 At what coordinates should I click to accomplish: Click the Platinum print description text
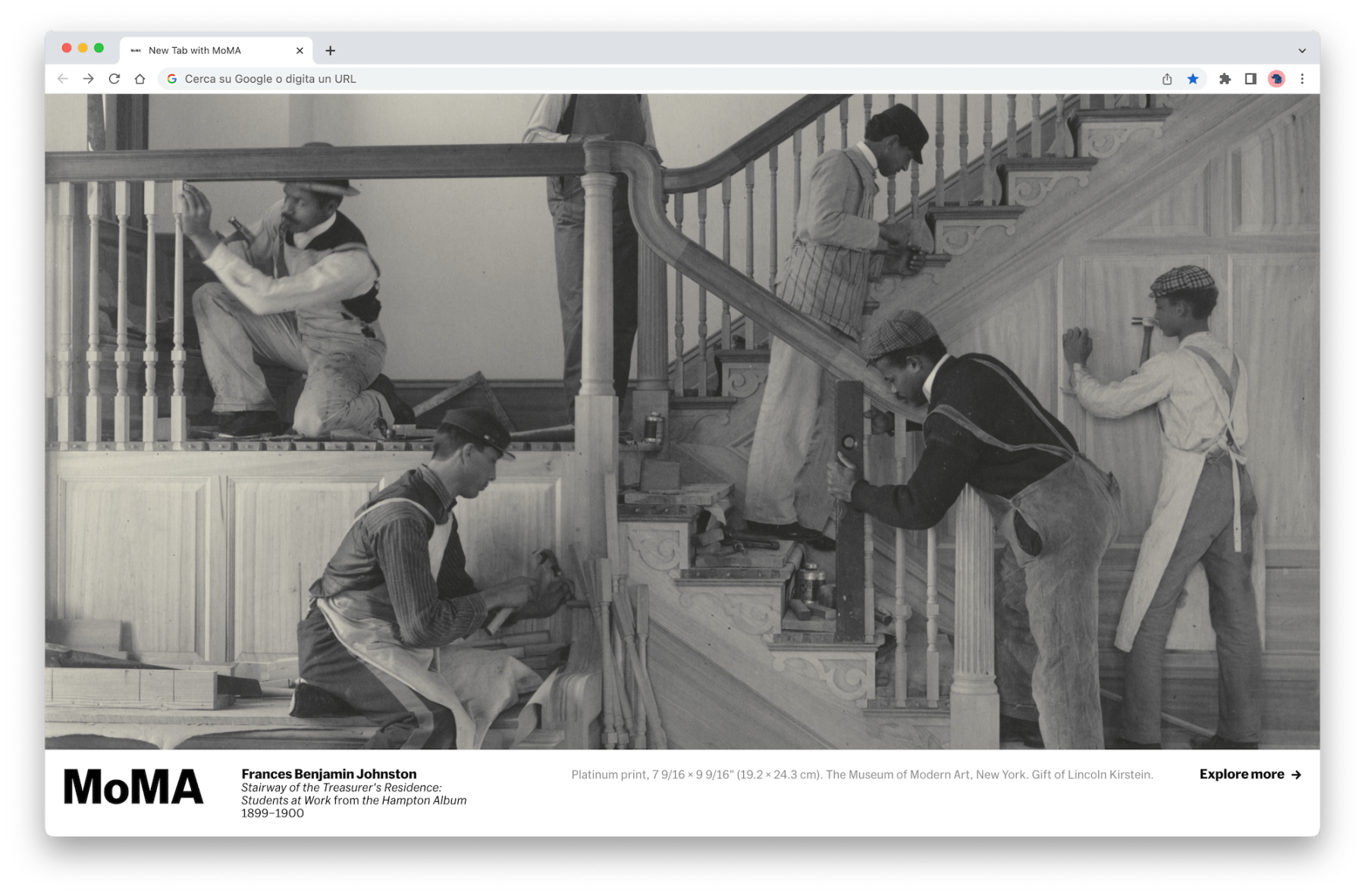[x=862, y=775]
